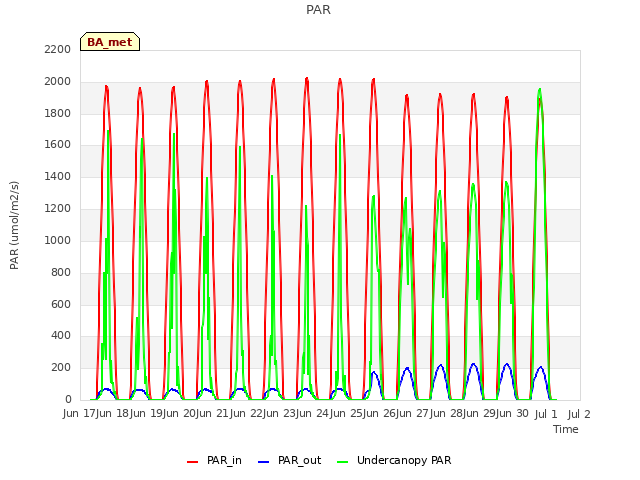Click the Jun 23 red PAR_in peak
This screenshot has width=640, height=480.
307,79
